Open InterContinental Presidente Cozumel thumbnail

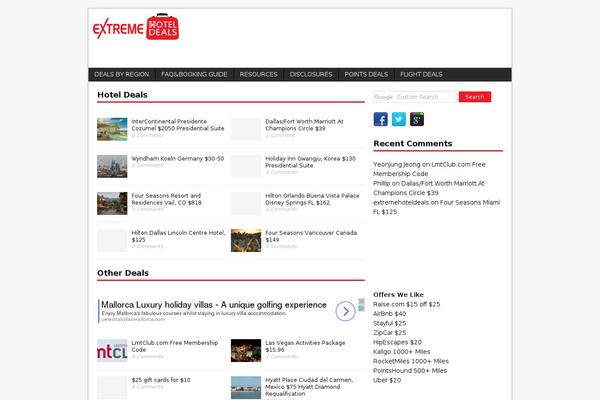[x=112, y=129]
